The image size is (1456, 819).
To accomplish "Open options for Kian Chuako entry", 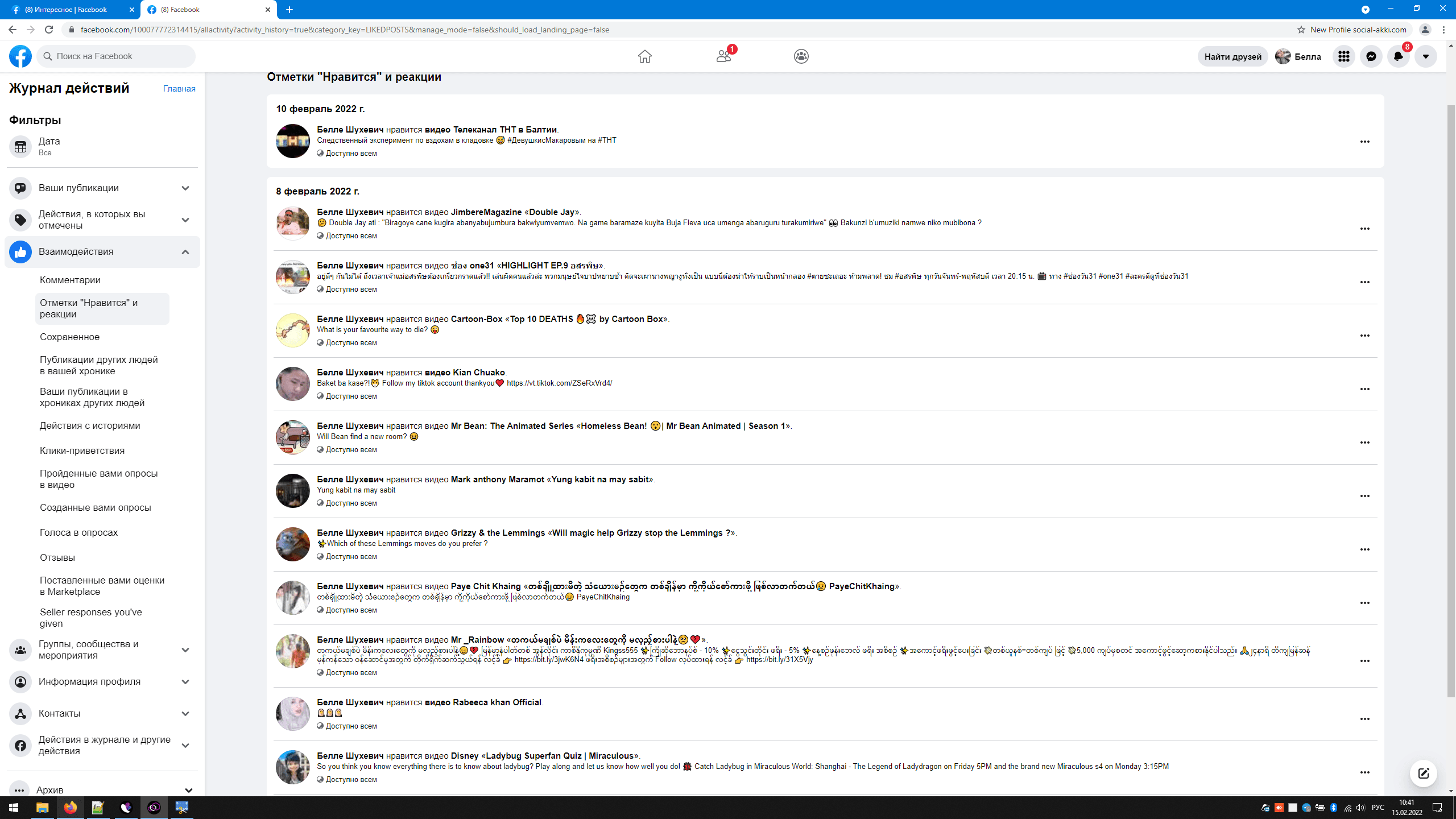I will click(x=1364, y=389).
